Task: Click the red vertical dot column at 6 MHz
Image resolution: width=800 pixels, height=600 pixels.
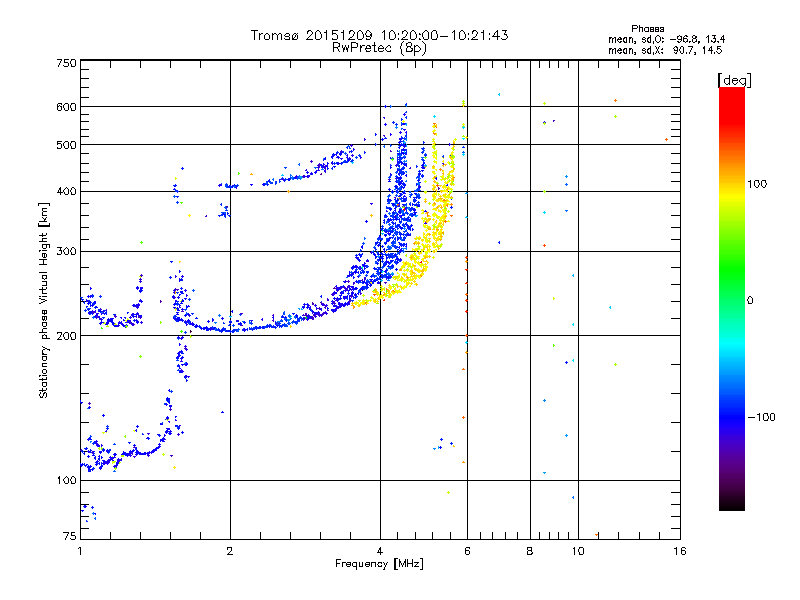Action: (x=466, y=306)
